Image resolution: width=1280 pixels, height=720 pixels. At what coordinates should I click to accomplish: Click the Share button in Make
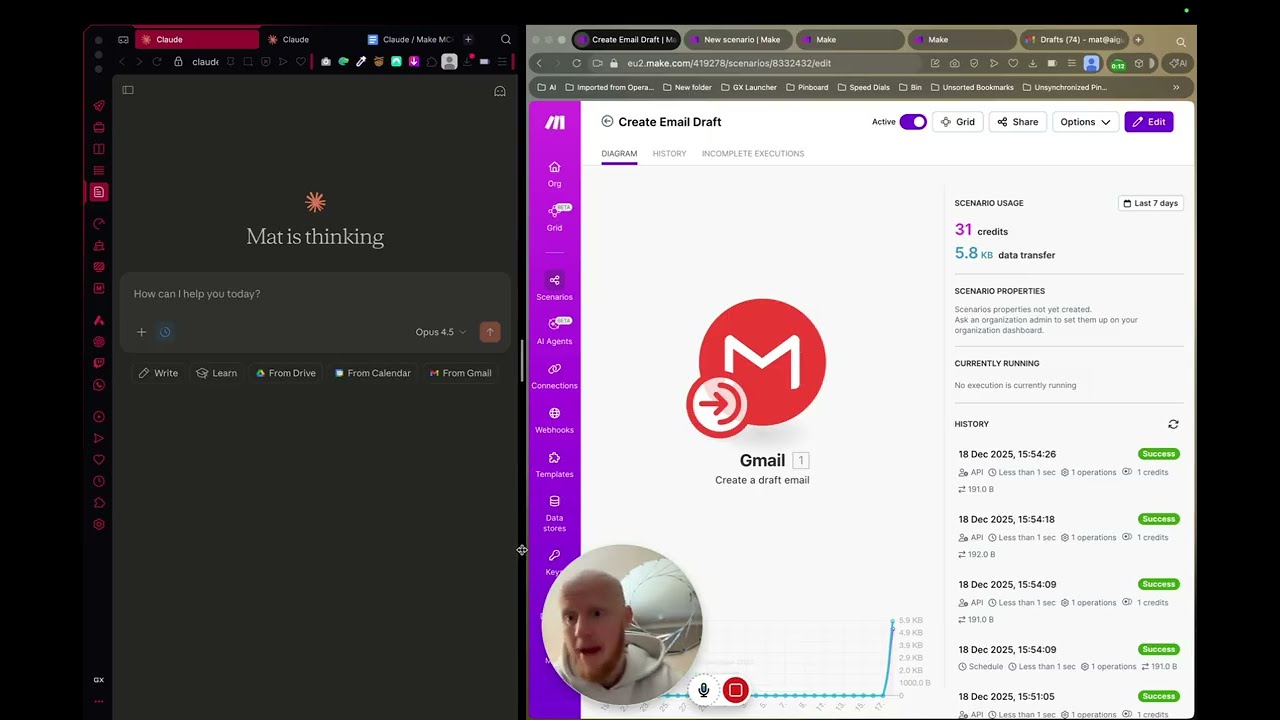click(1017, 122)
